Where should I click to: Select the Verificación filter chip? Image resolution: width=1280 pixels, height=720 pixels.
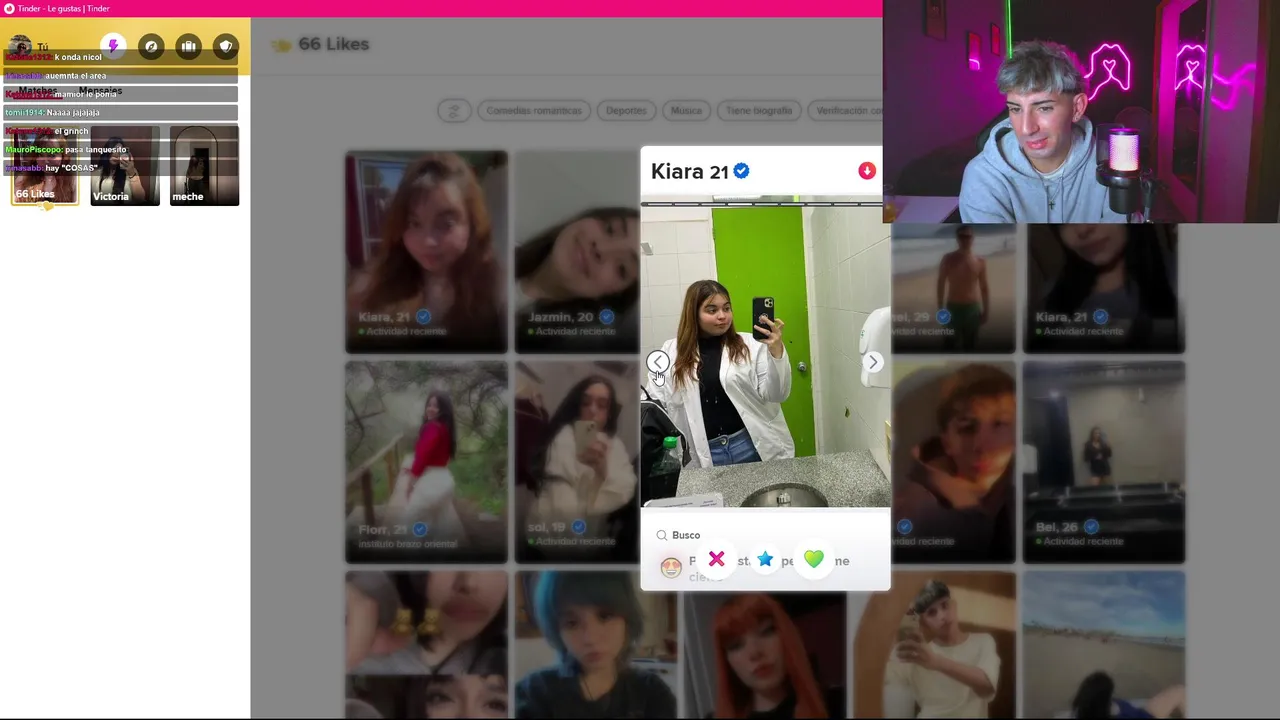[846, 111]
